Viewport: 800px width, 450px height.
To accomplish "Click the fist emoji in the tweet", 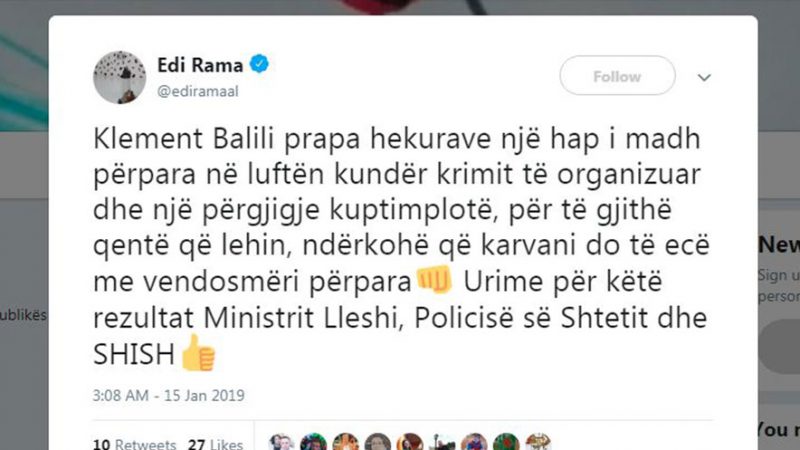I will tap(435, 280).
